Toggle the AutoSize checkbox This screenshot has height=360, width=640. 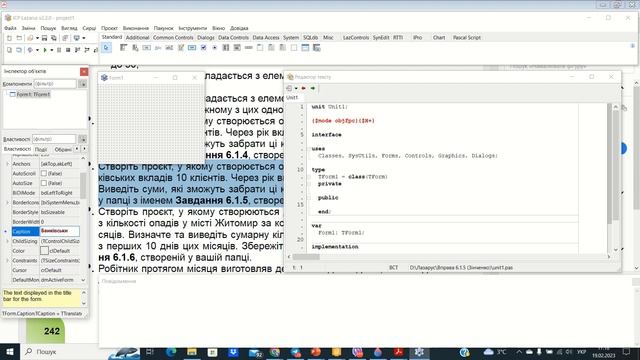(44, 183)
